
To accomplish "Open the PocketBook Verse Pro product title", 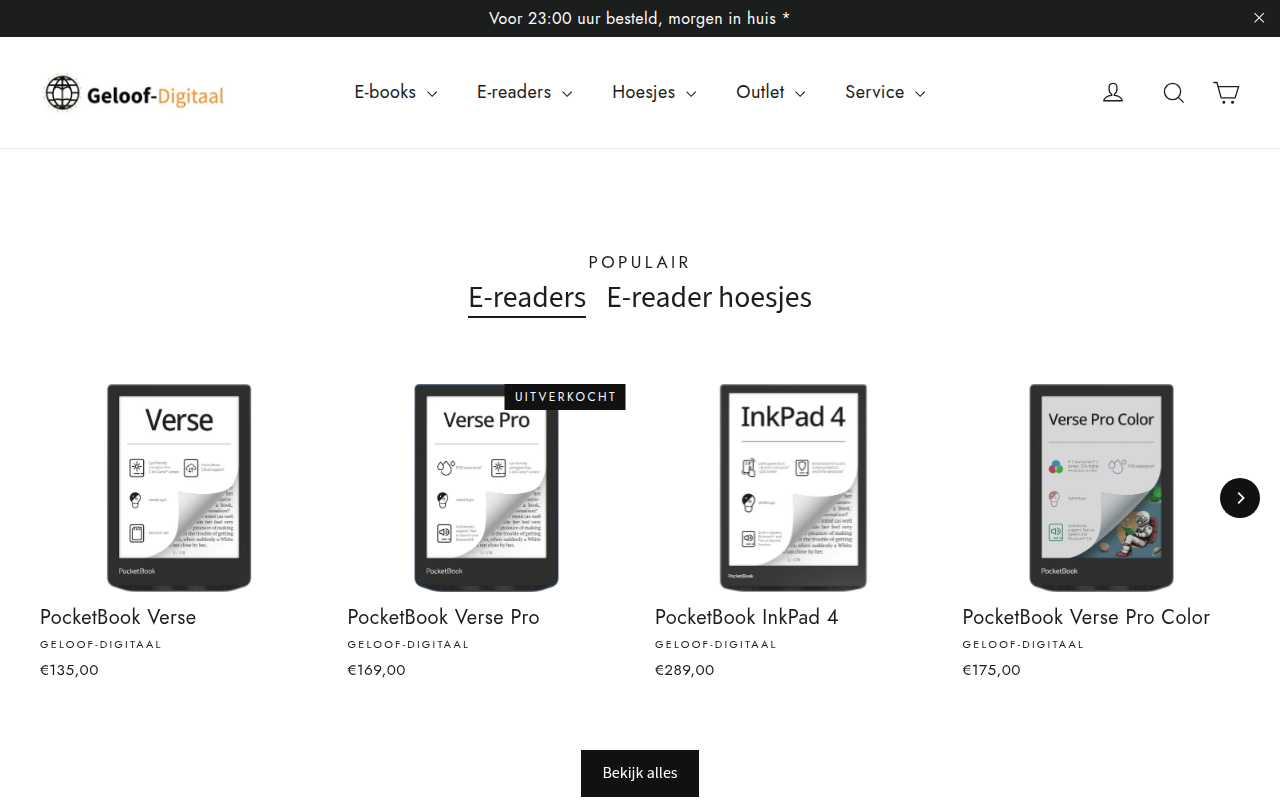I will pos(443,617).
